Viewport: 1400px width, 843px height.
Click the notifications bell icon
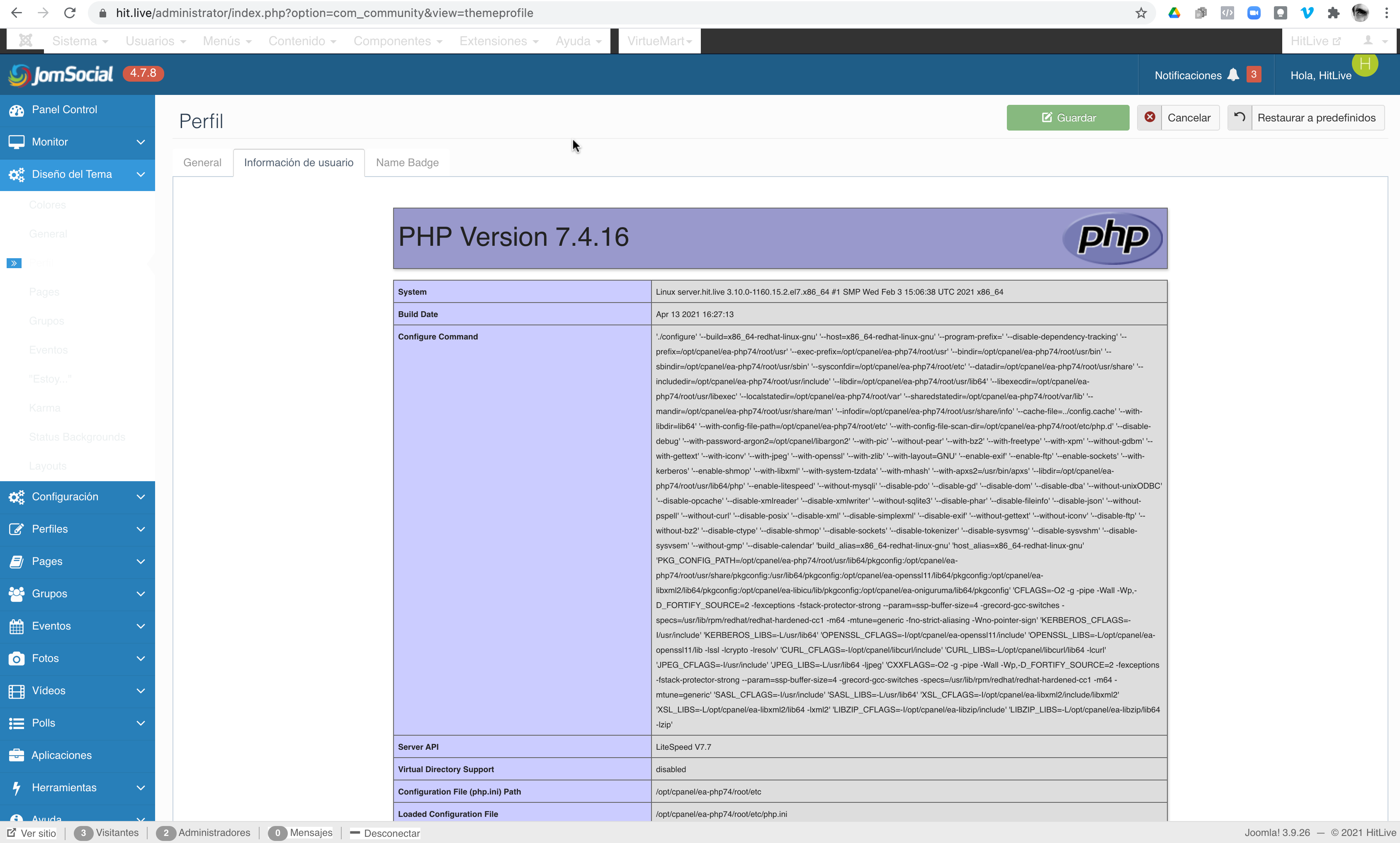[1233, 75]
